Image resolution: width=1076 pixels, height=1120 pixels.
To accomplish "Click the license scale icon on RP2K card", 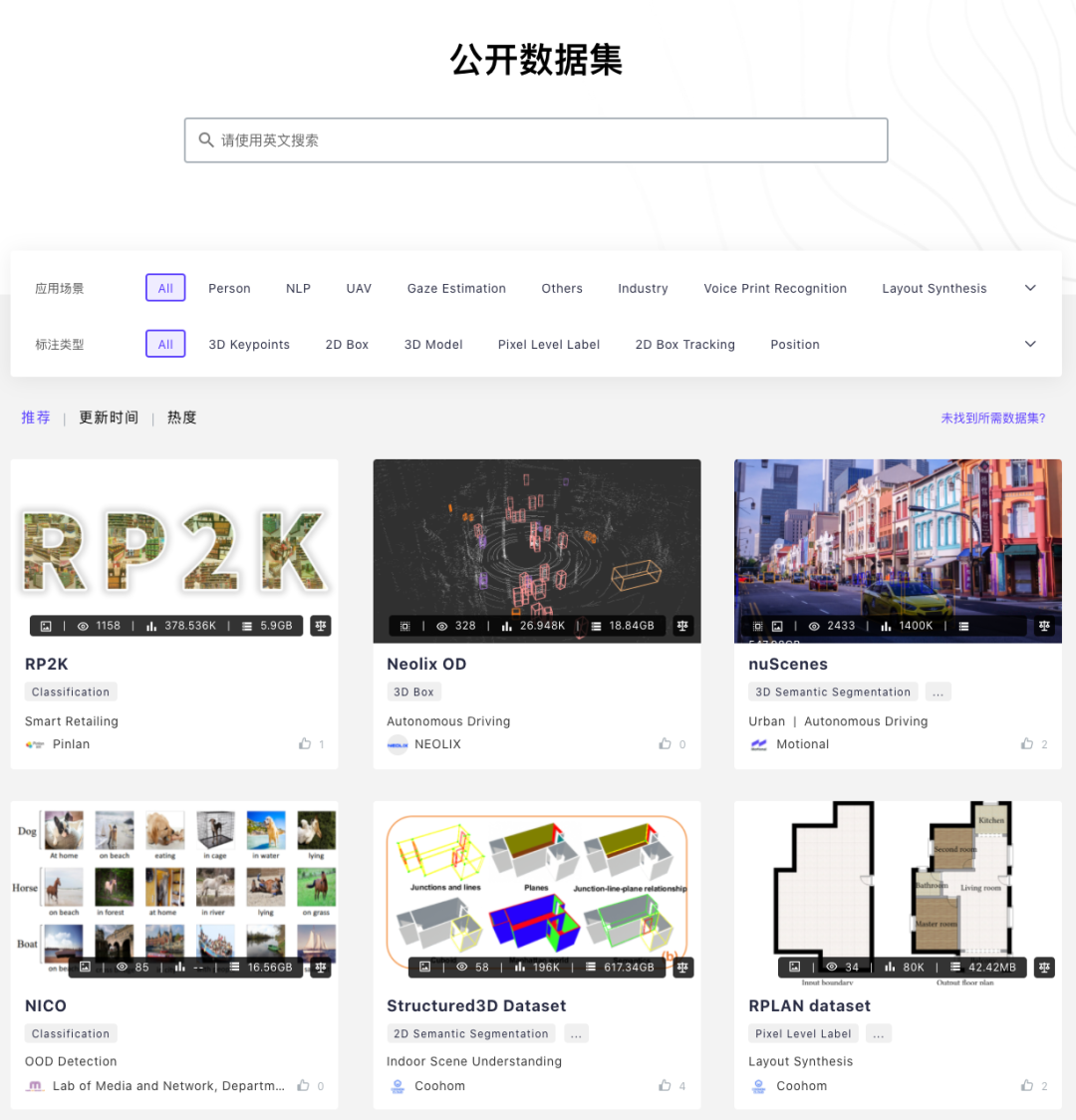I will click(x=321, y=626).
